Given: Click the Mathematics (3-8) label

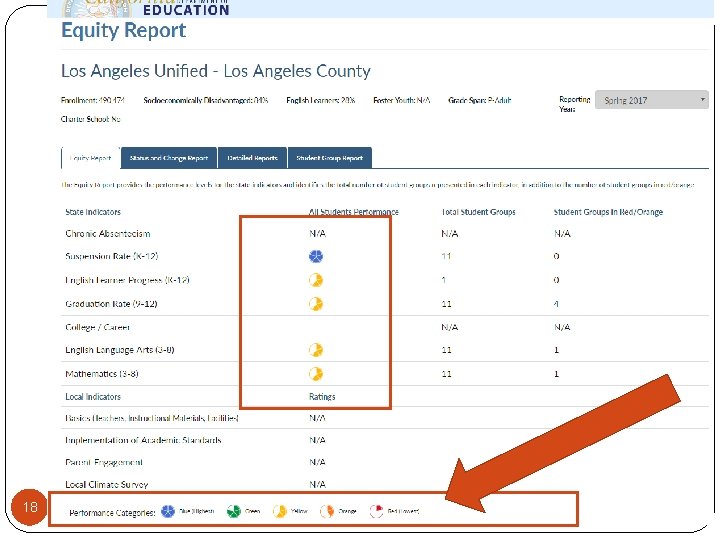Looking at the screenshot, I should (x=101, y=374).
